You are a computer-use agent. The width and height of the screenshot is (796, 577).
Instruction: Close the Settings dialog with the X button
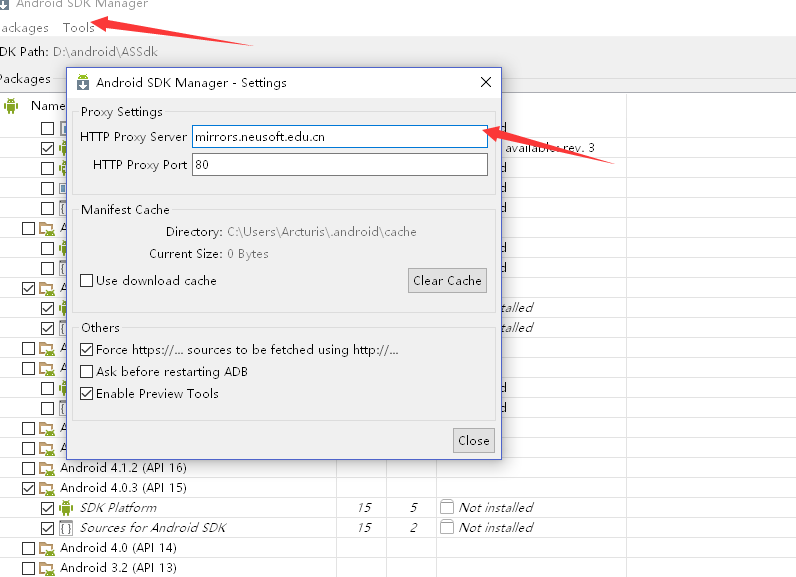486,82
